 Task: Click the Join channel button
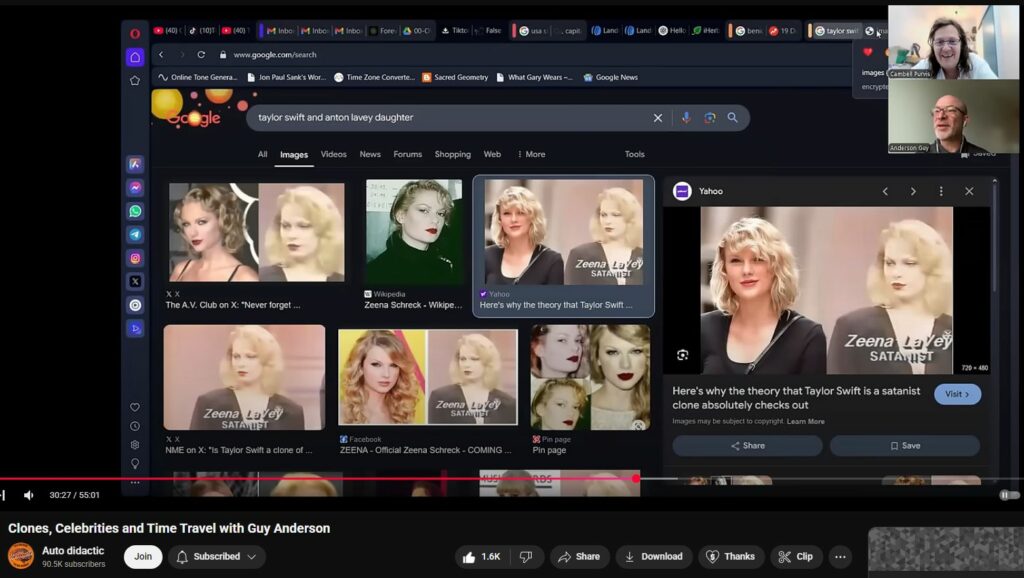point(143,556)
